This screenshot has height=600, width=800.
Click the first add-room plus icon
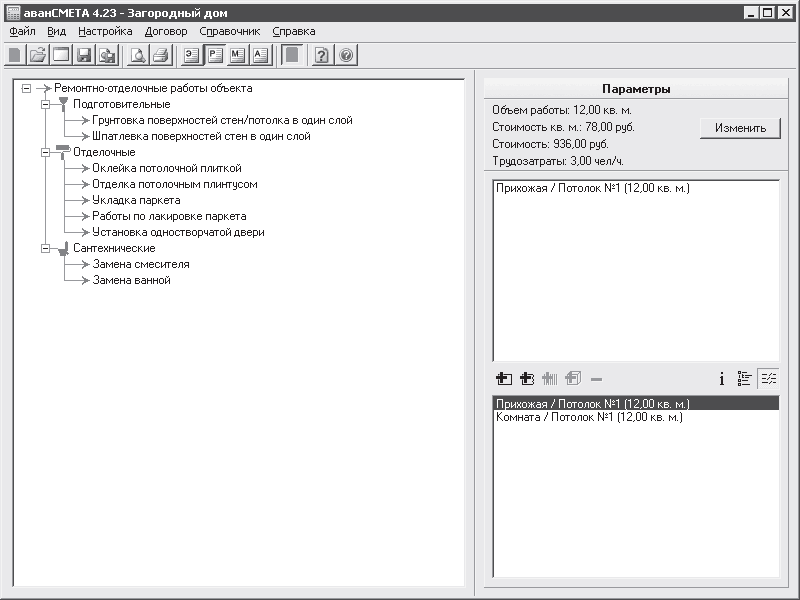pos(504,378)
